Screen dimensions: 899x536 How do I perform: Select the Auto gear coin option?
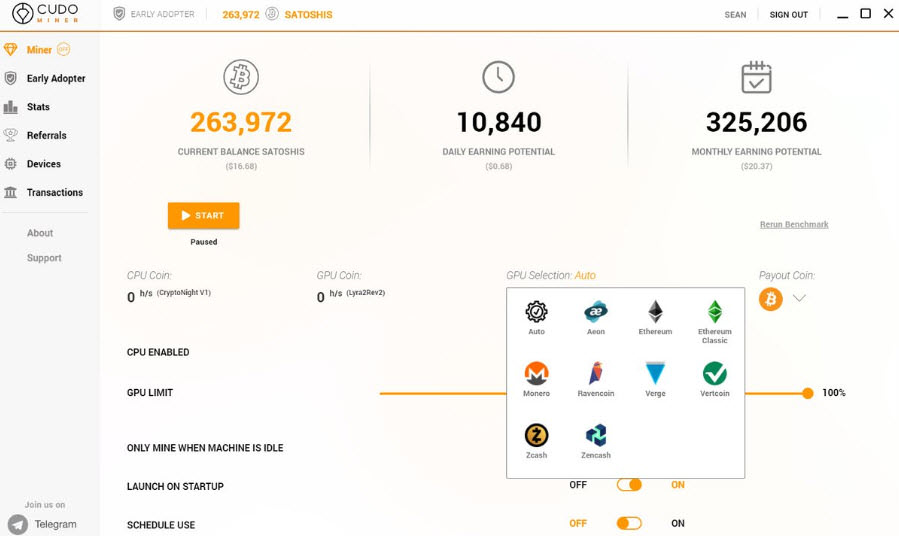[x=536, y=312]
